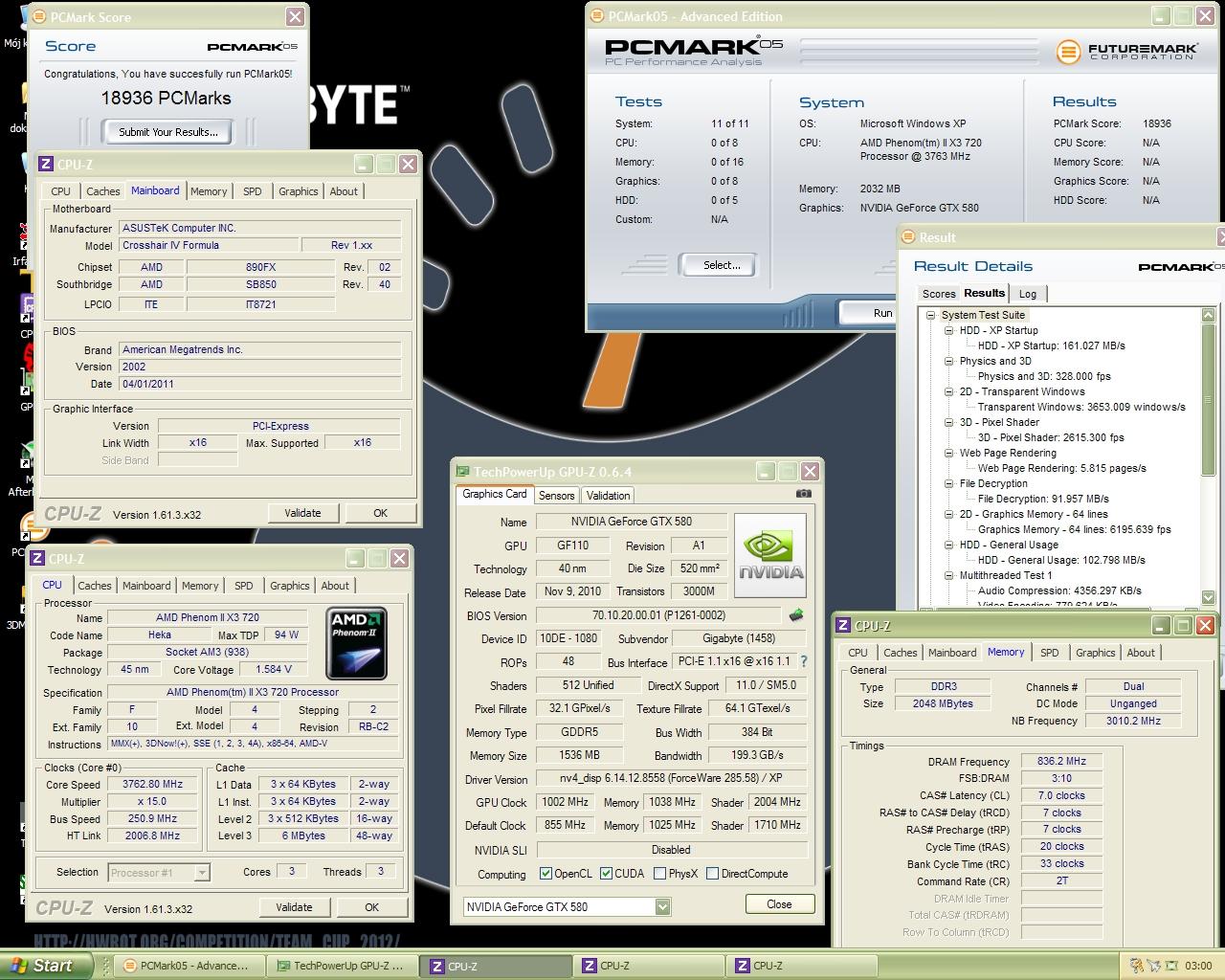
Task: Collapse the File Decryption node
Action: (x=948, y=483)
